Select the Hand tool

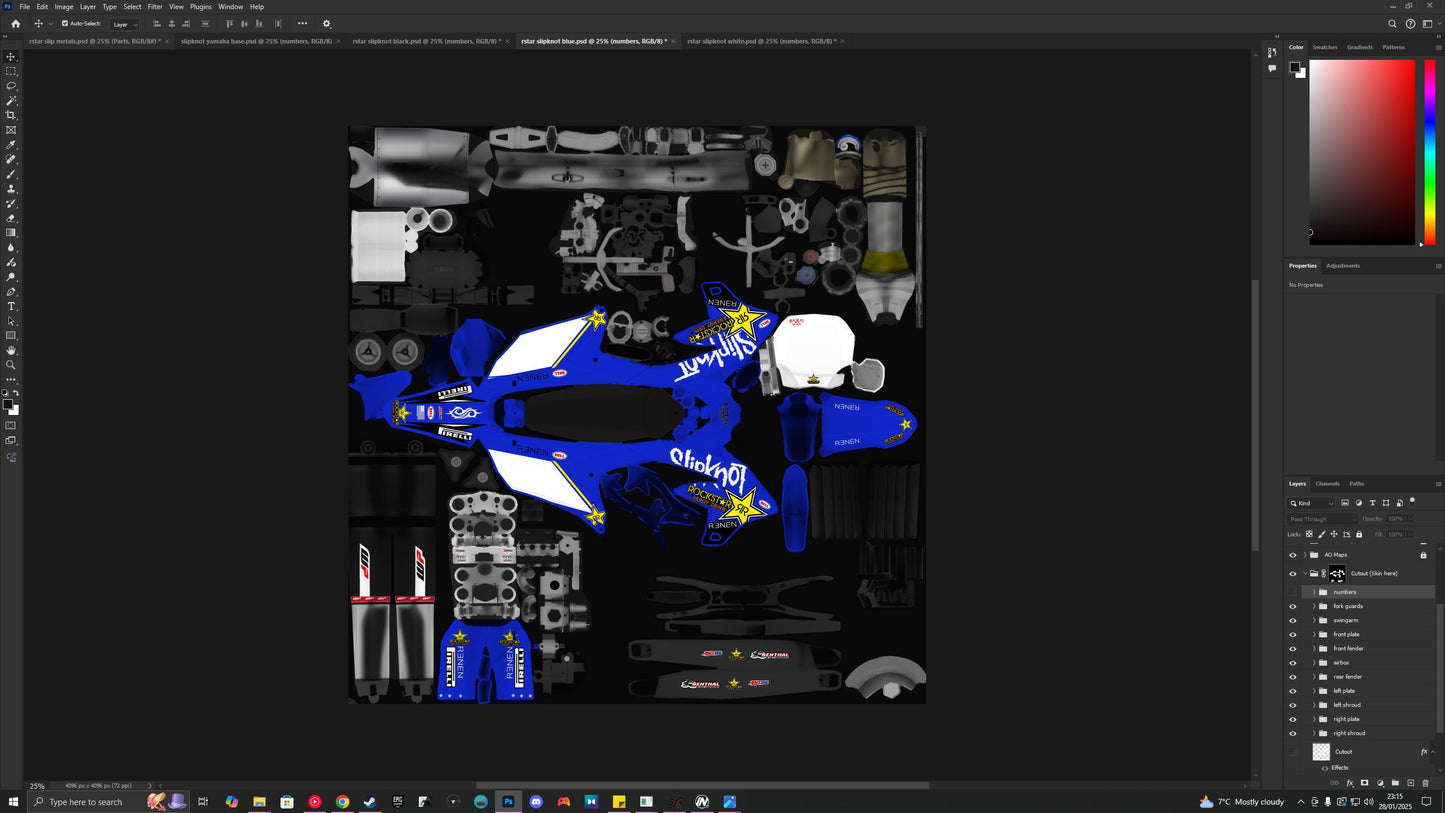click(11, 350)
